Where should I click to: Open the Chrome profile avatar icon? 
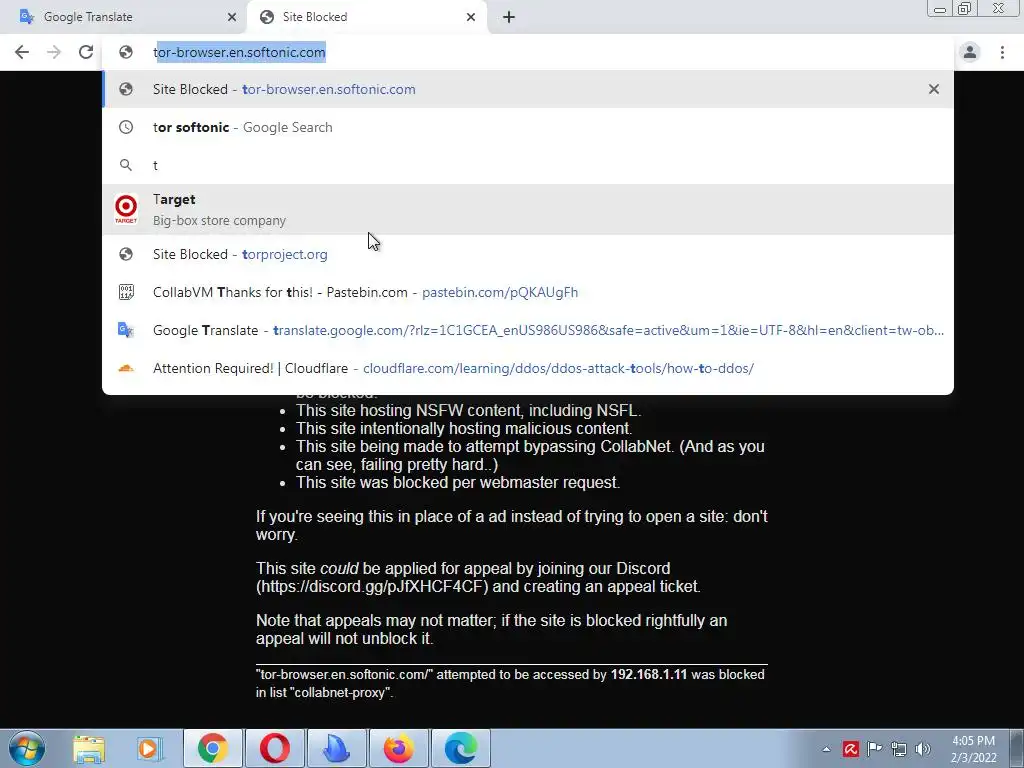[970, 52]
